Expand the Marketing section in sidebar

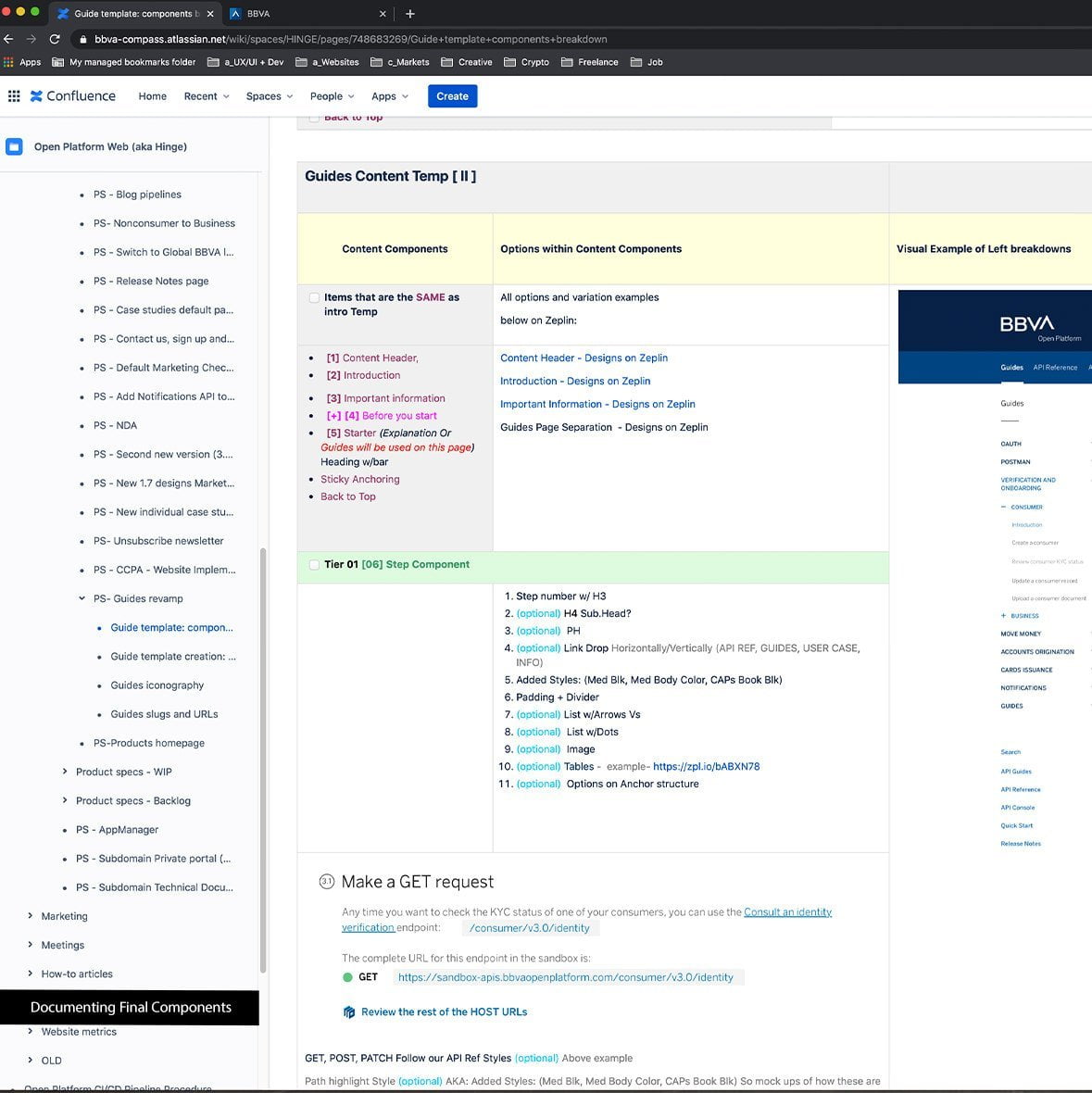pos(31,916)
